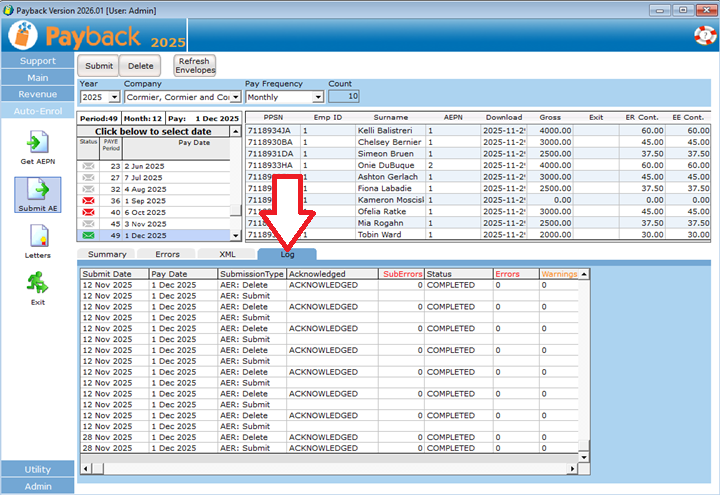Click the help lifebuoy icon
The image size is (720, 495).
point(704,36)
